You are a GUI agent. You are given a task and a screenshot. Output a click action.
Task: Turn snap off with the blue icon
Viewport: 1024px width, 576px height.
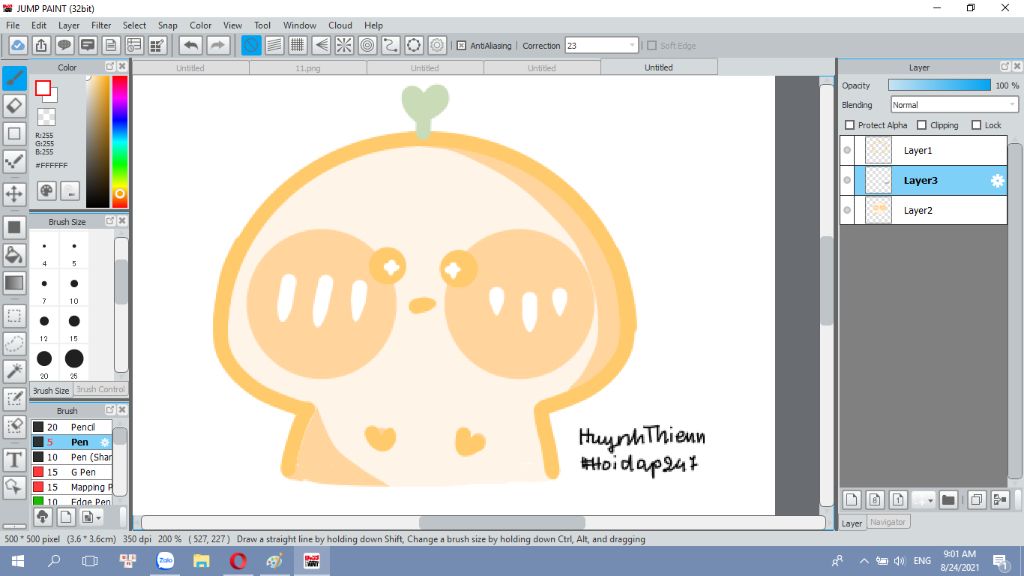coord(251,45)
